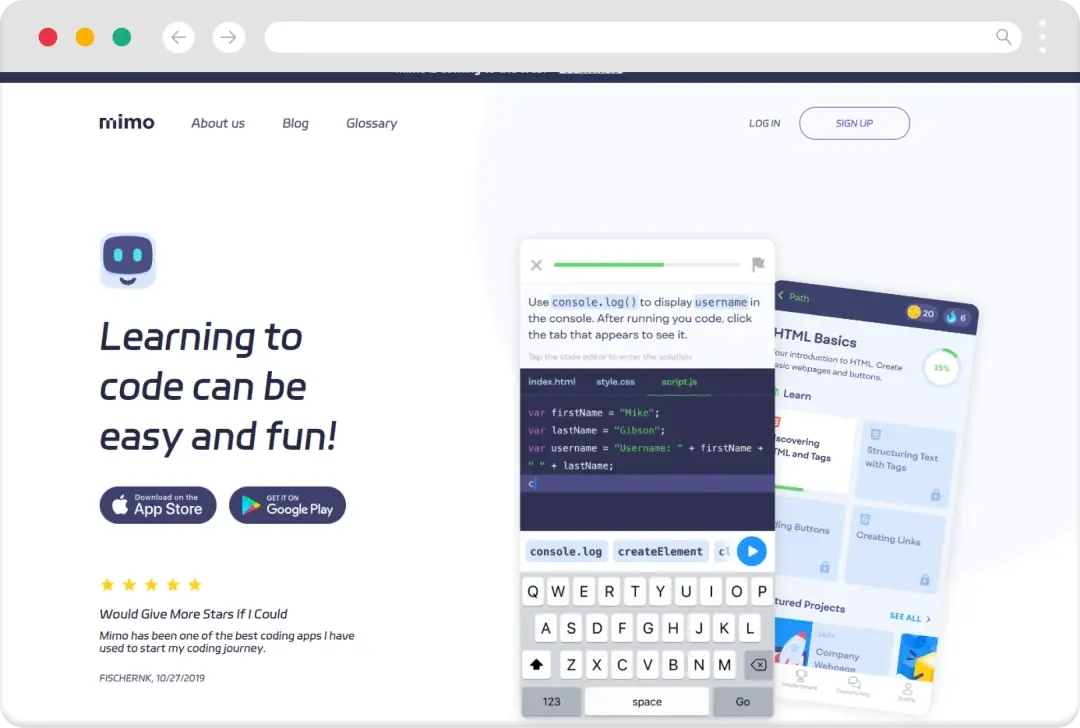Insert console.log suggestion chip
The image size is (1080, 728).
click(x=566, y=552)
